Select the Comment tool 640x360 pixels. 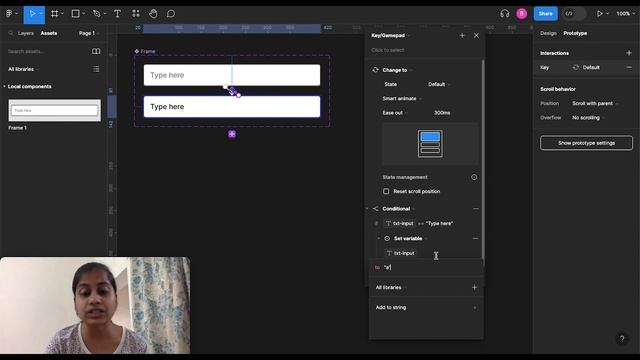[171, 14]
